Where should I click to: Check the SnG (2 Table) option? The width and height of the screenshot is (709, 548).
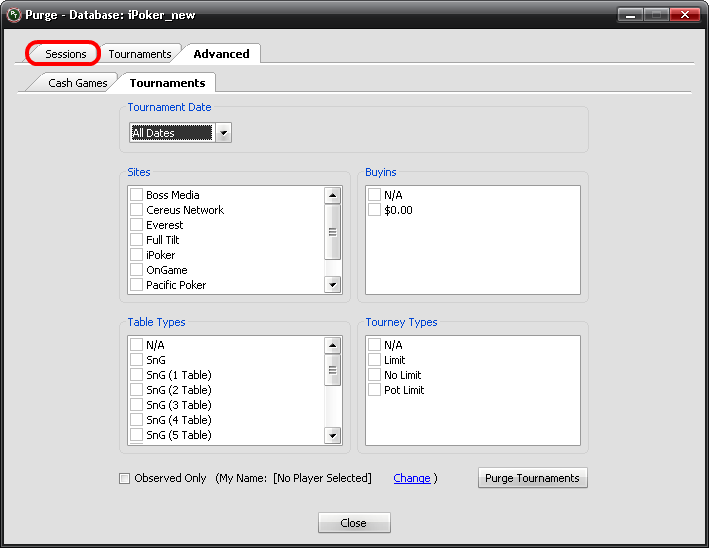coord(136,390)
